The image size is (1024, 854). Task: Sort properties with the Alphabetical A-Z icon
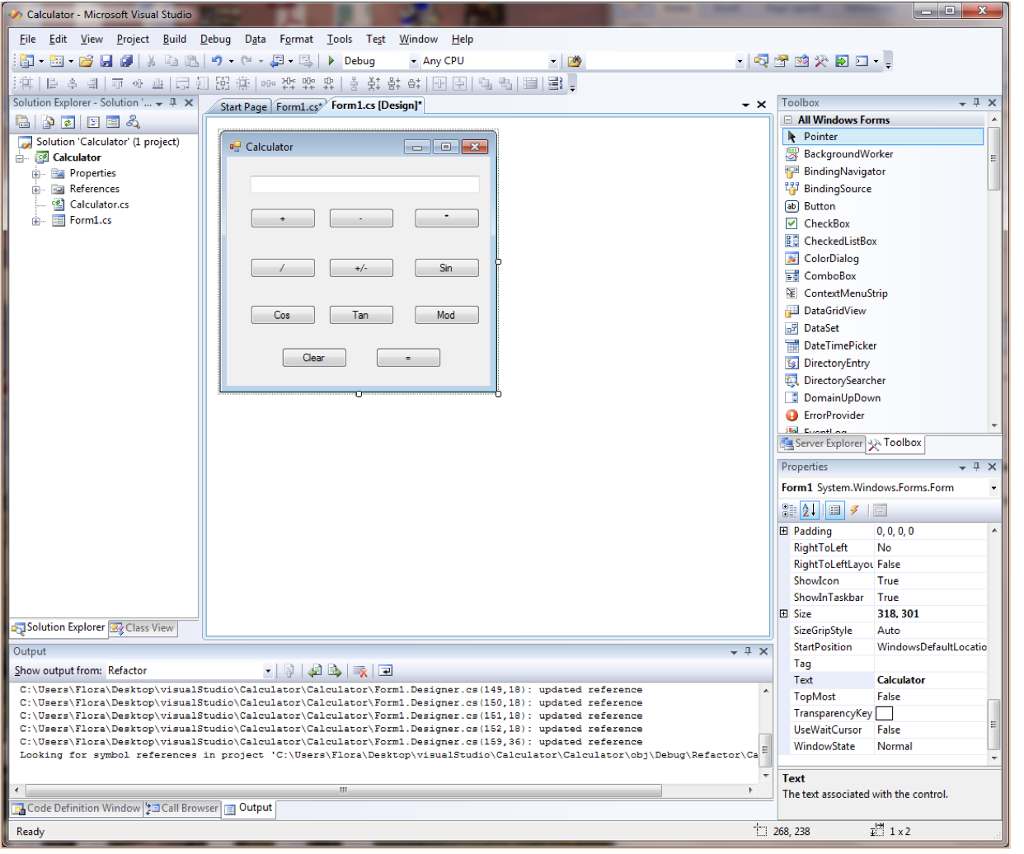[x=810, y=511]
